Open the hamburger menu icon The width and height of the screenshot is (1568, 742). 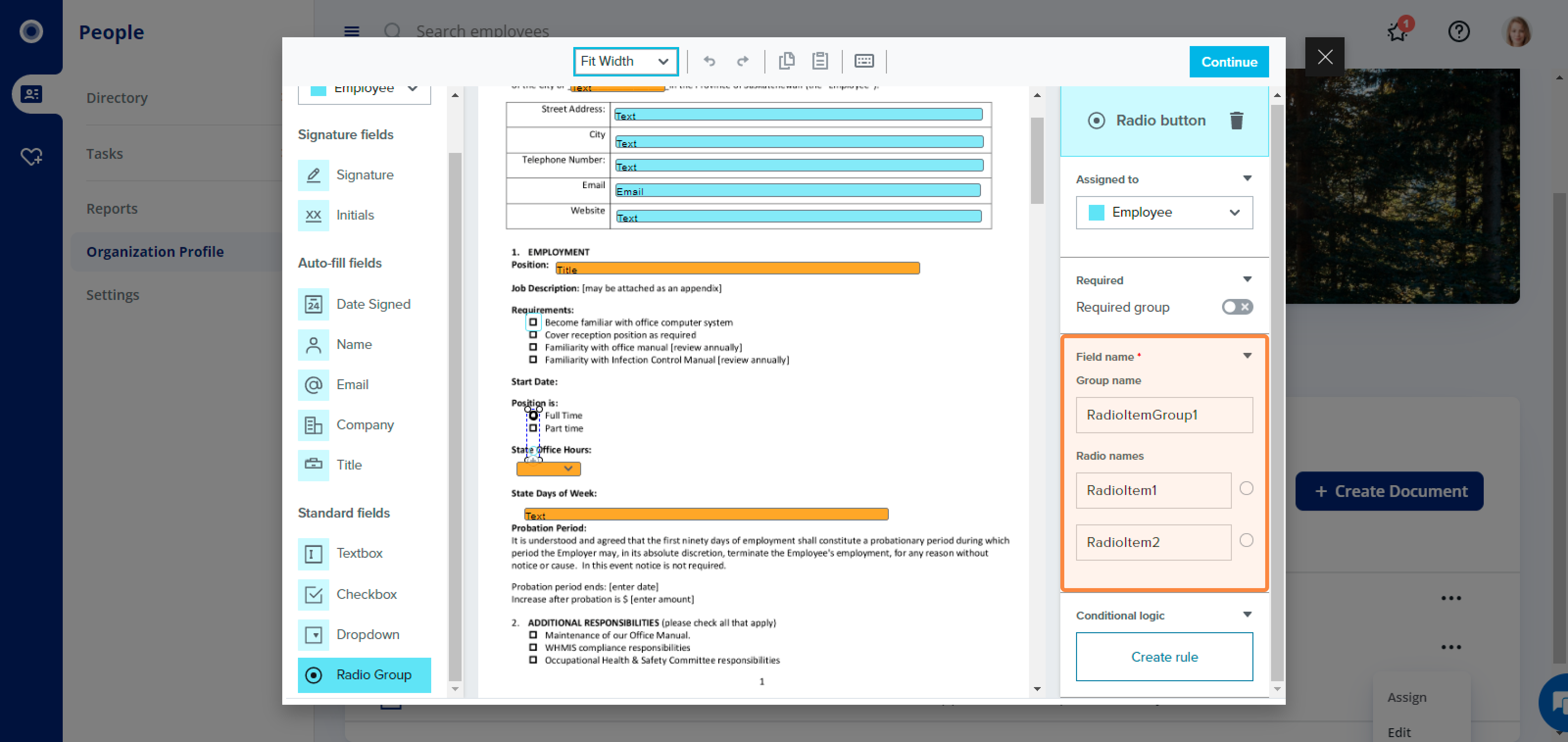click(x=351, y=31)
